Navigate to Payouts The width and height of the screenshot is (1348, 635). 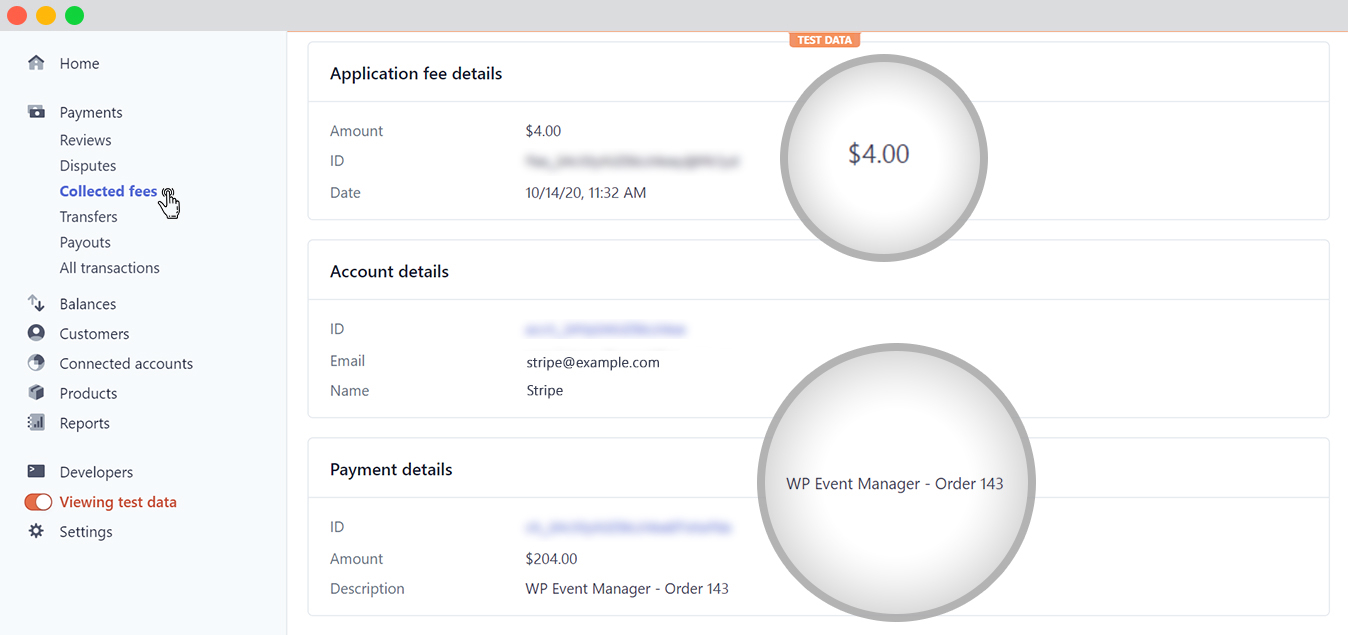(85, 242)
